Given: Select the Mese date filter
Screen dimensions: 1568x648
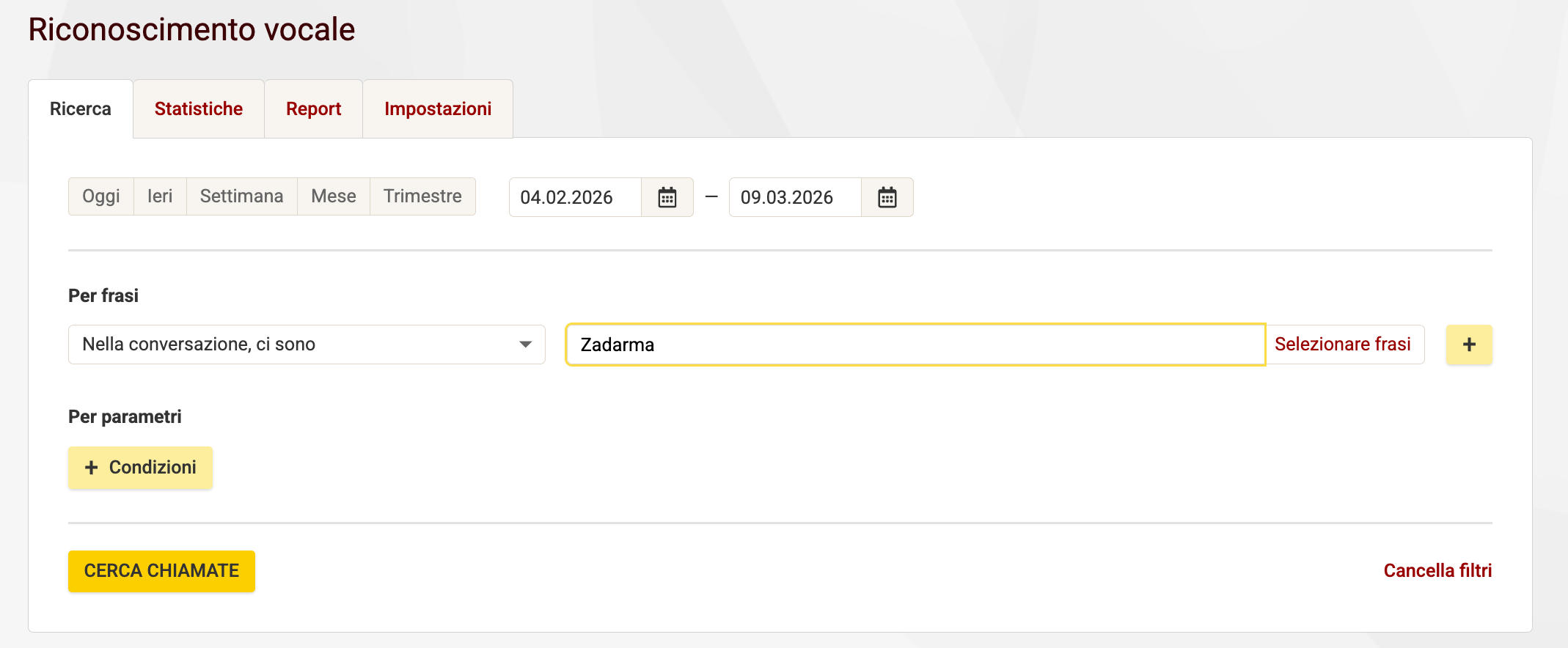Looking at the screenshot, I should coord(334,196).
